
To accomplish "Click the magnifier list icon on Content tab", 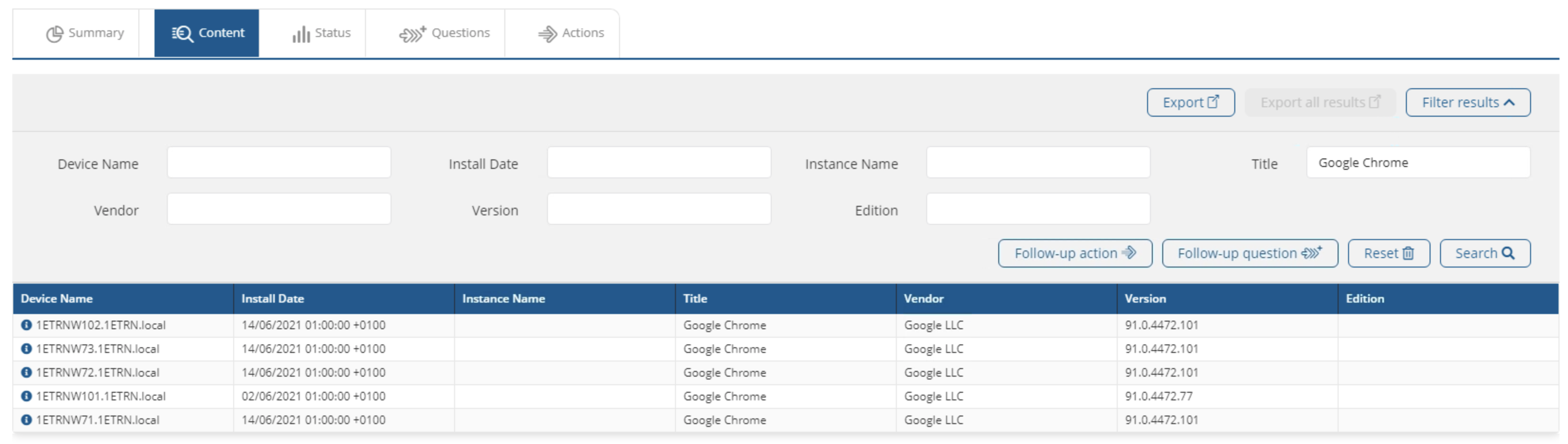I will coord(182,34).
